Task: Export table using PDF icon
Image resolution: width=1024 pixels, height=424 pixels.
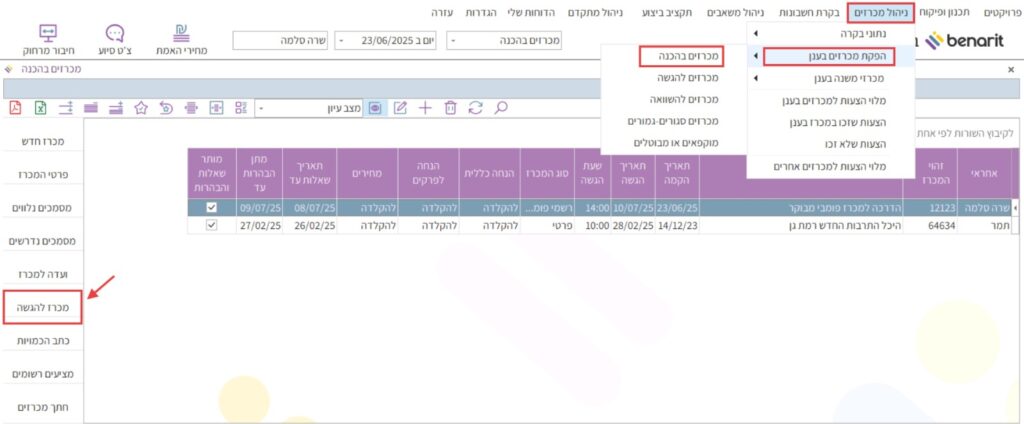Action: (x=15, y=107)
